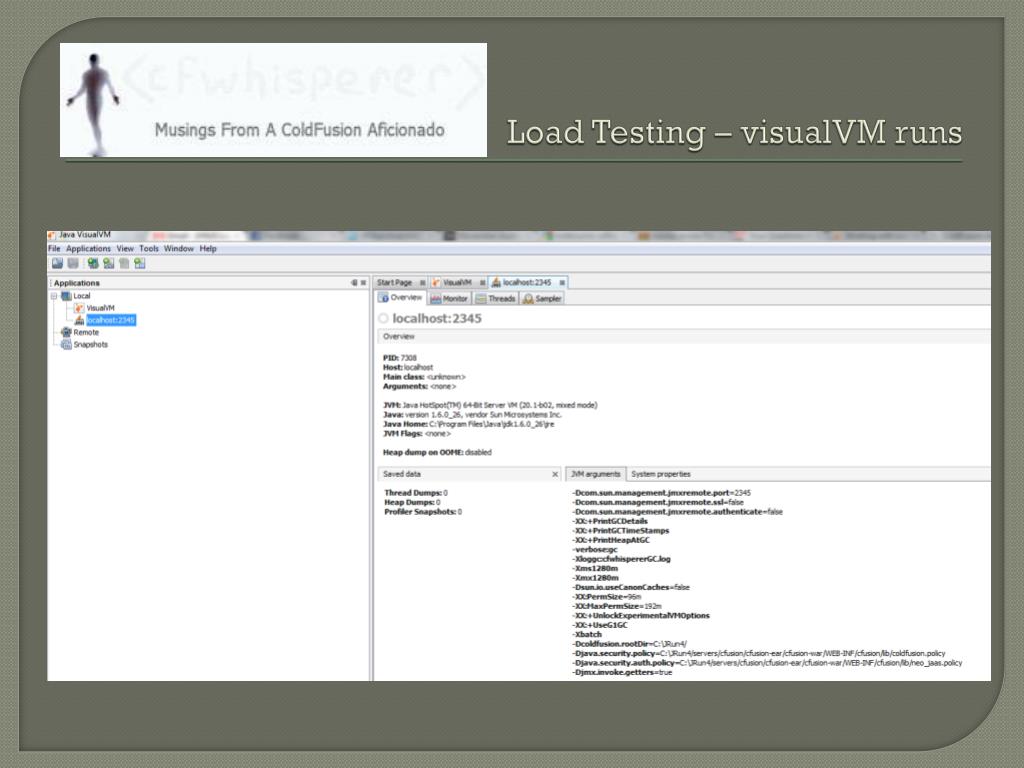
Task: Click the localhost:2345 JMX node icon
Action: (79, 320)
